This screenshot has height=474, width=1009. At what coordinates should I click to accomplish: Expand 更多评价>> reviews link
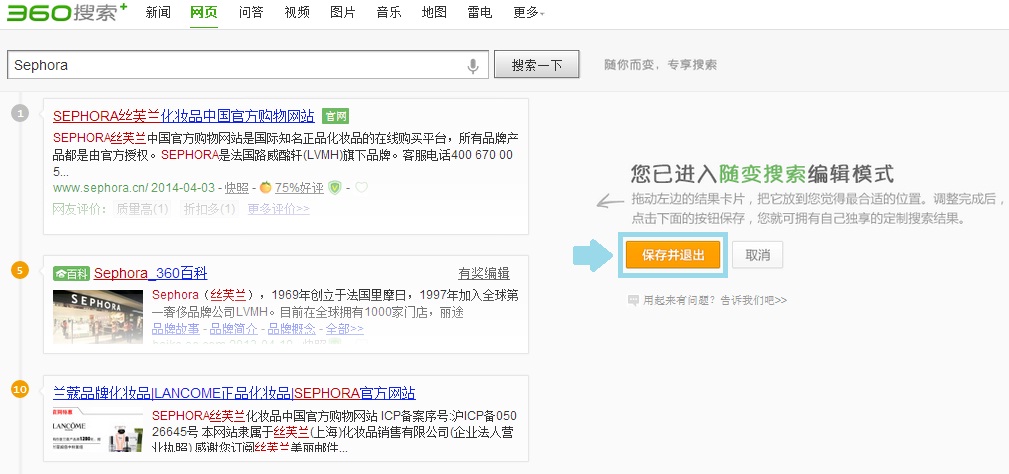[278, 209]
